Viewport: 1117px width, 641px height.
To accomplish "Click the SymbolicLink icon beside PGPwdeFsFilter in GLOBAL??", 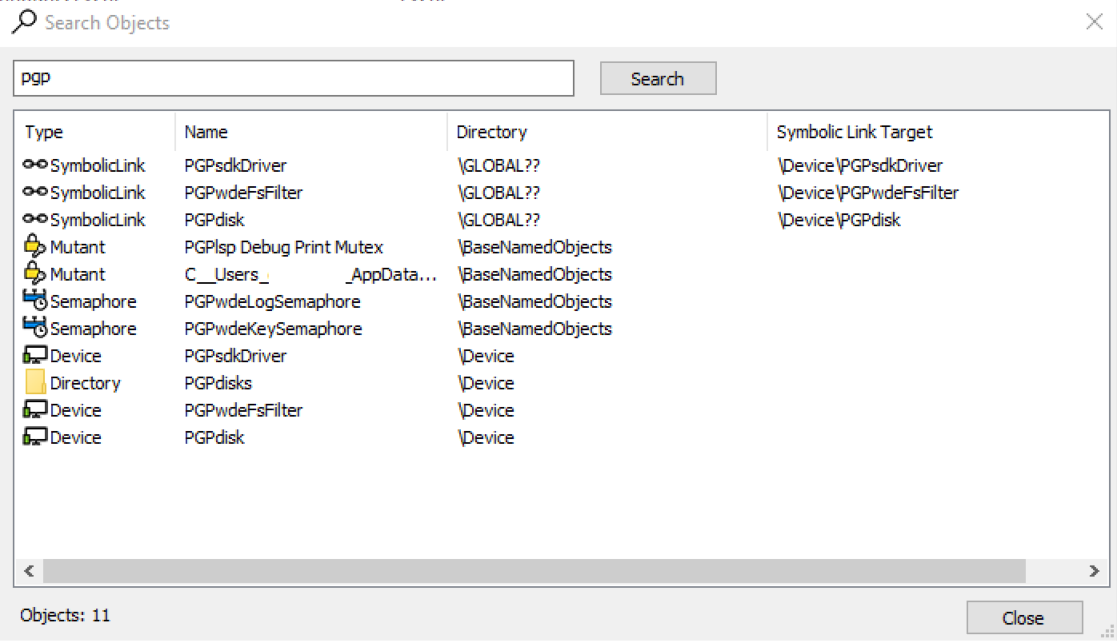I will (35, 192).
